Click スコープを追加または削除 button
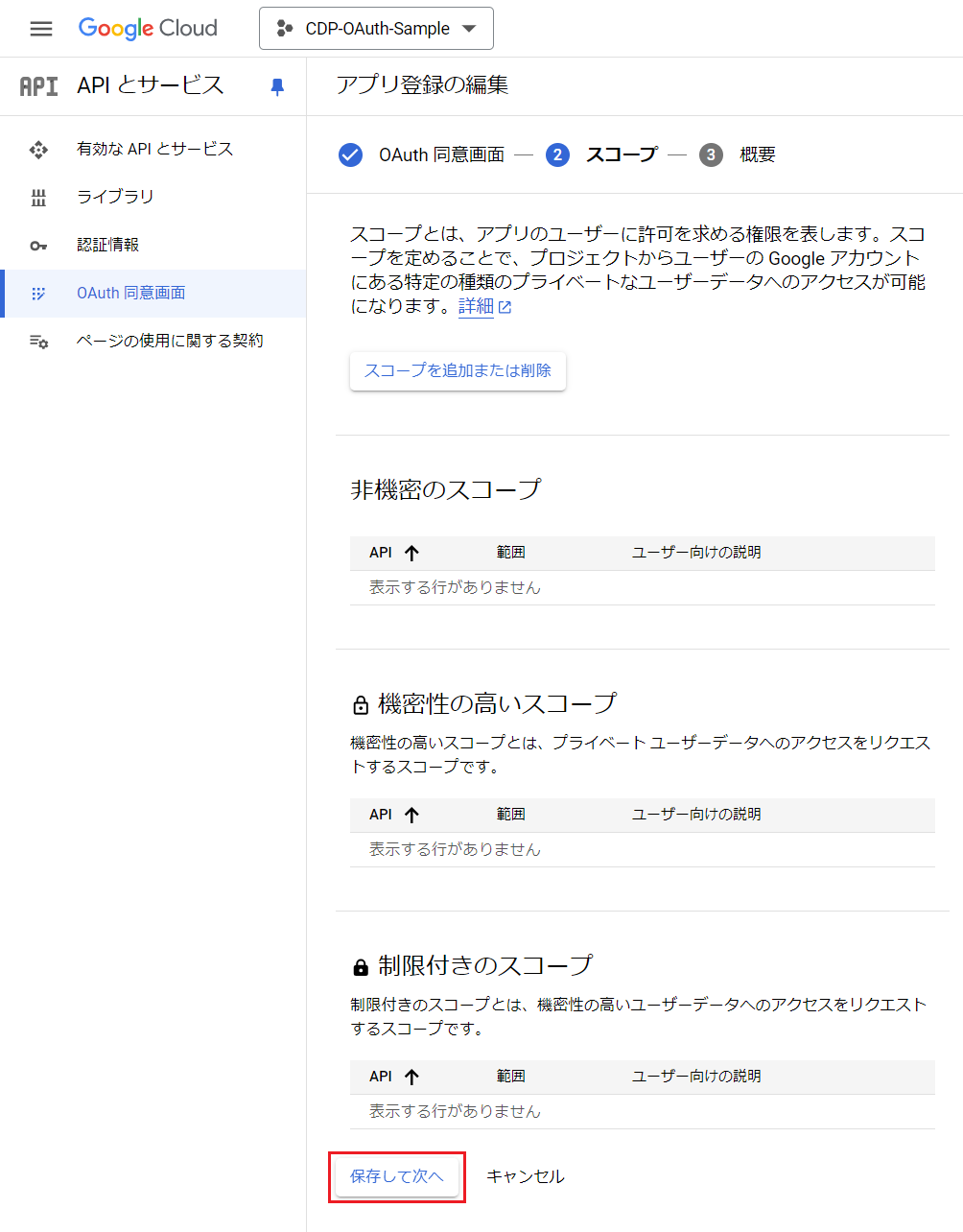Viewport: 963px width, 1232px height. [x=458, y=370]
